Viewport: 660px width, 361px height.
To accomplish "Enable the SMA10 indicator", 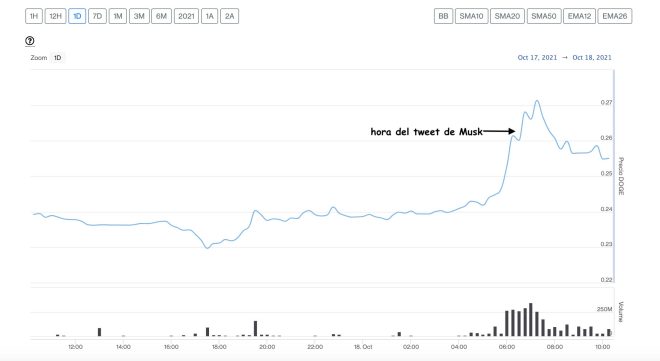I will click(x=471, y=16).
